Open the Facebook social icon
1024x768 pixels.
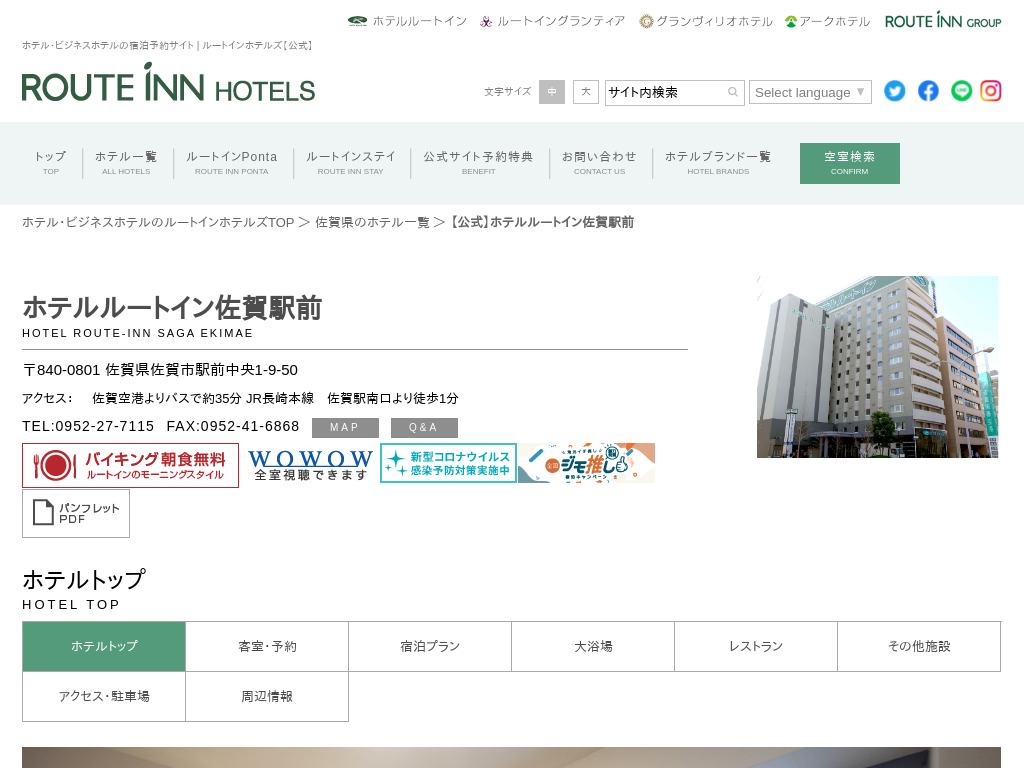(928, 91)
